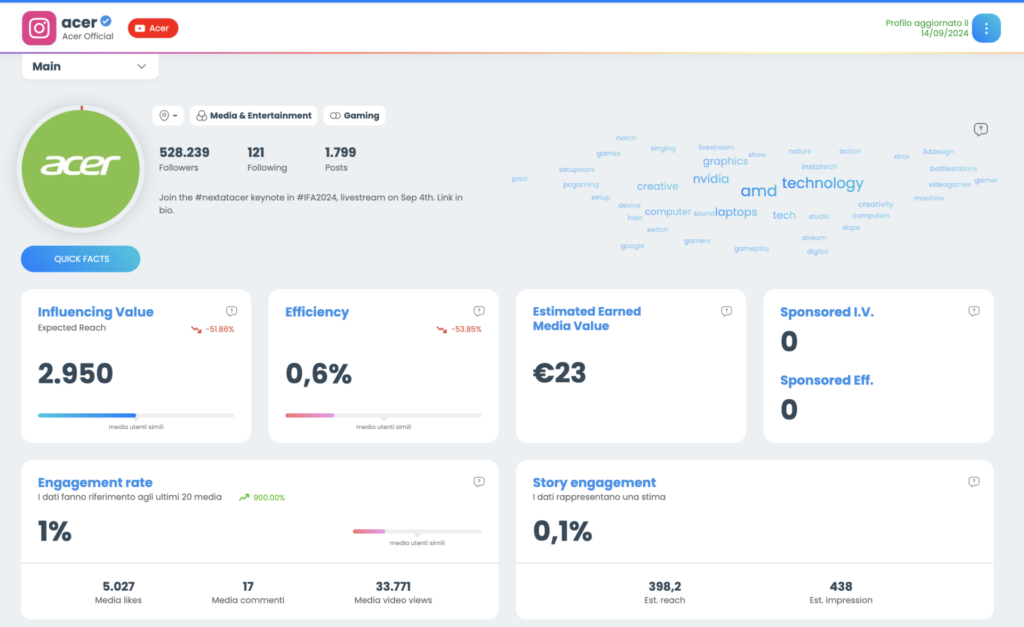
Task: Open the Acer YouTube channel button
Action: [153, 28]
